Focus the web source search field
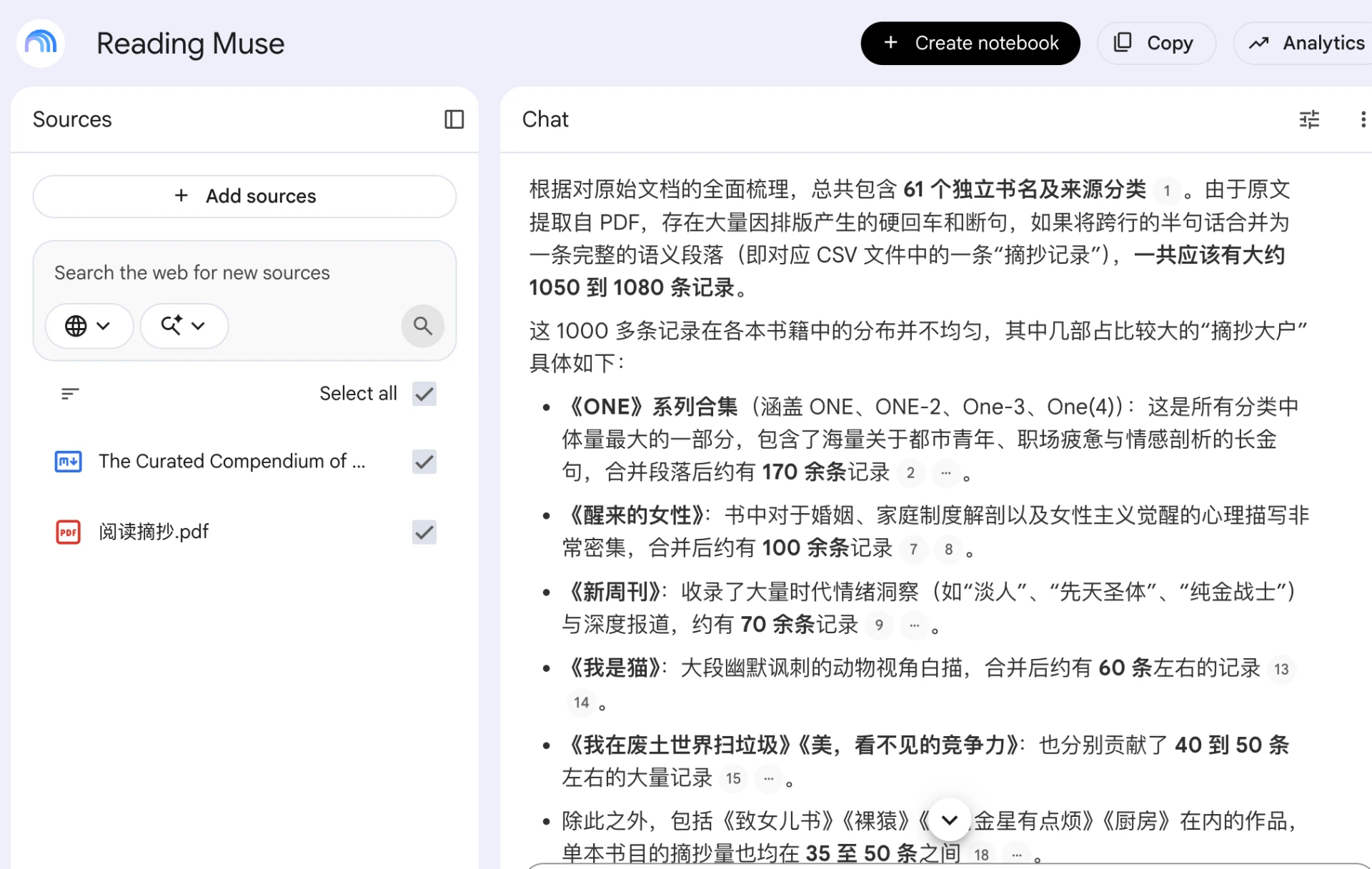This screenshot has width=1372, height=869. [x=244, y=272]
